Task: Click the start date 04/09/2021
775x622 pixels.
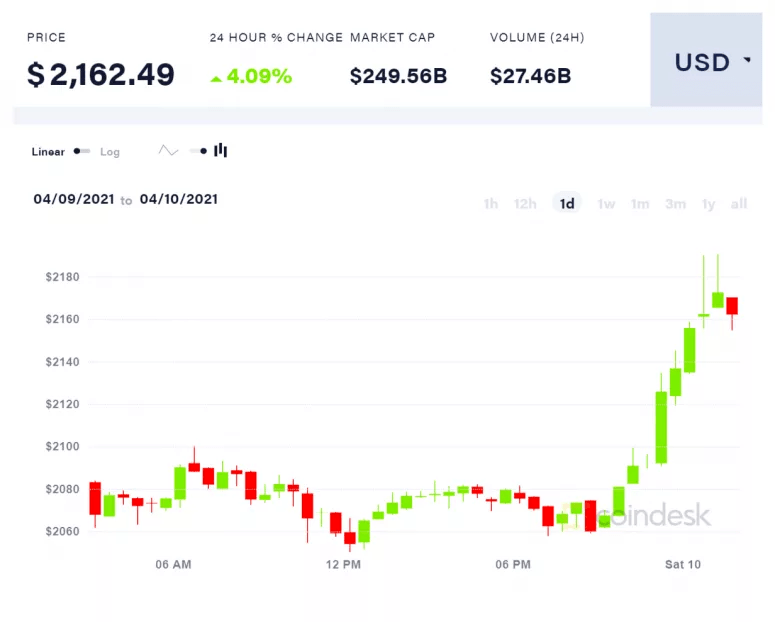Action: point(74,199)
